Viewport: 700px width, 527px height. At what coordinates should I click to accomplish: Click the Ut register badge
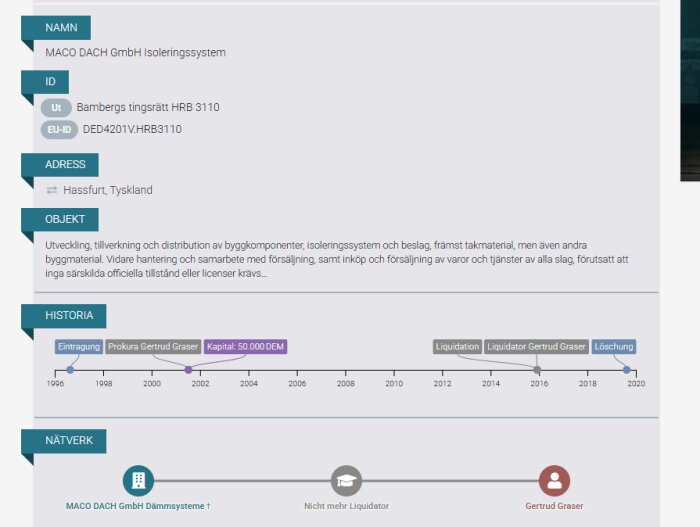pos(56,108)
